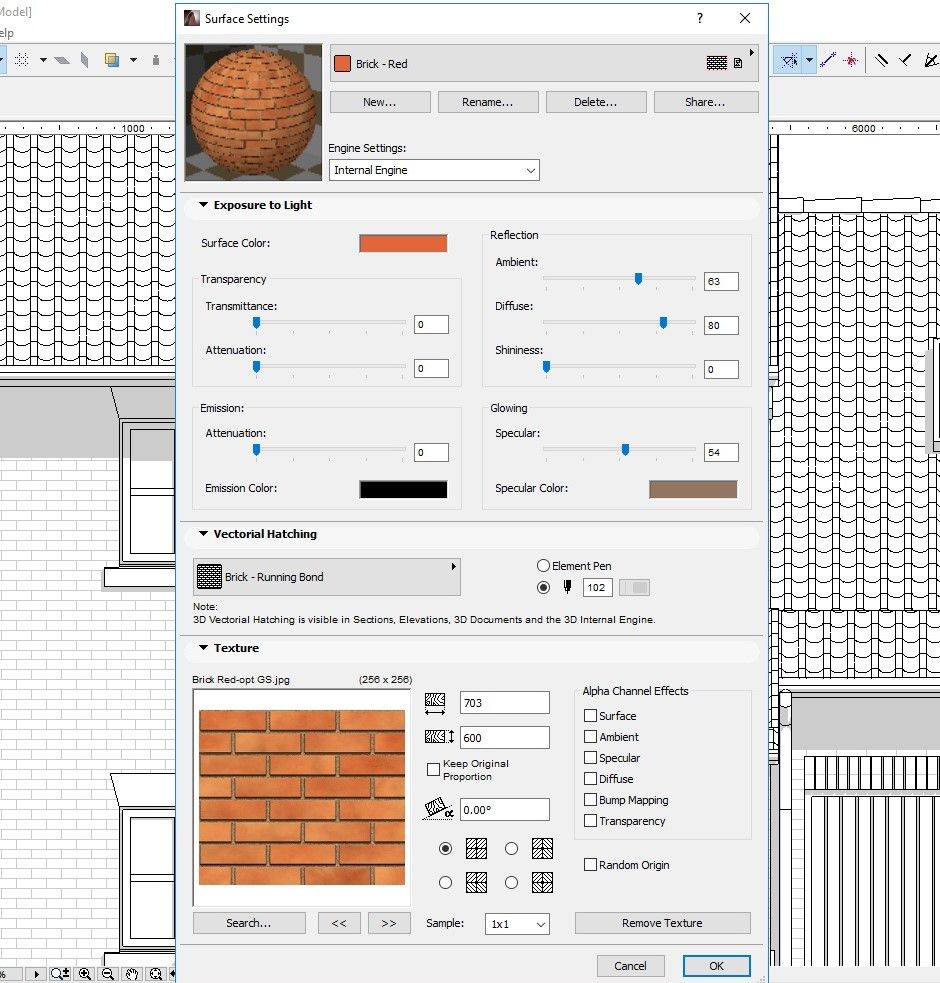Enable the Random Origin checkbox
This screenshot has width=940, height=983.
(590, 865)
